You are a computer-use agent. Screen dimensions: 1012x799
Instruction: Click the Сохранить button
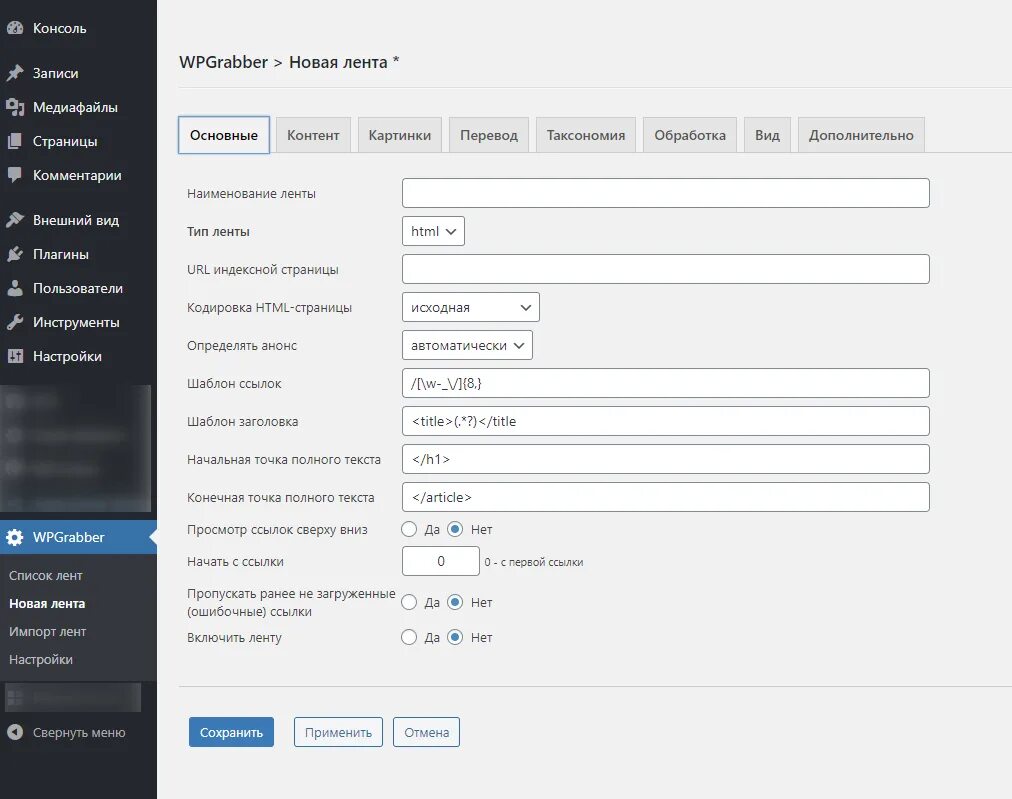tap(231, 732)
